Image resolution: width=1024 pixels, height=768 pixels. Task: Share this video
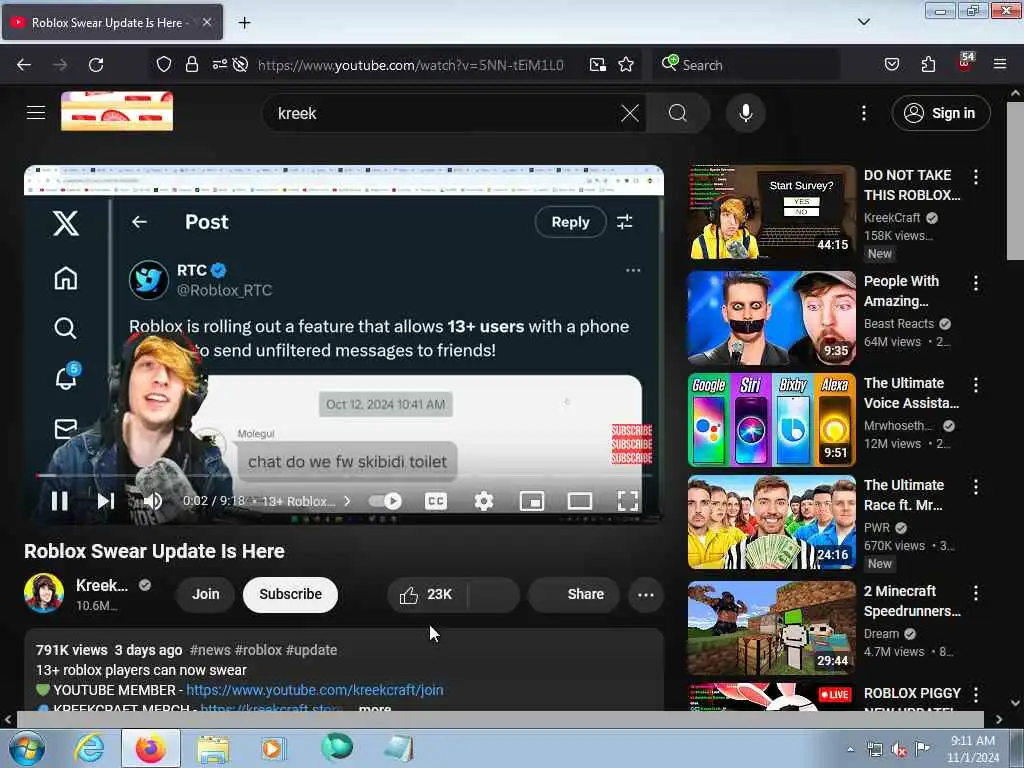coord(574,594)
